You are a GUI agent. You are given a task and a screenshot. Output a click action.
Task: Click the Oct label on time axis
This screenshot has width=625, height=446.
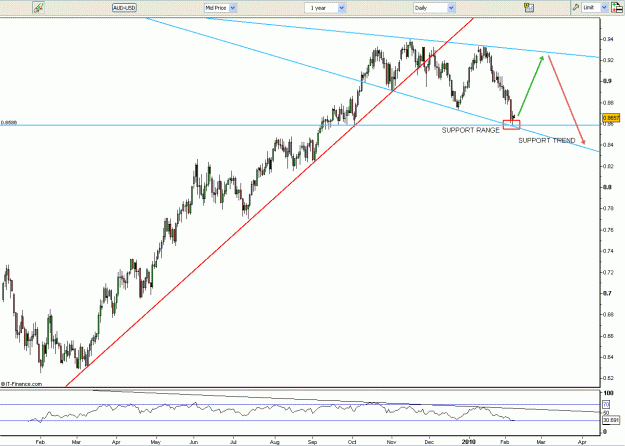pos(352,442)
